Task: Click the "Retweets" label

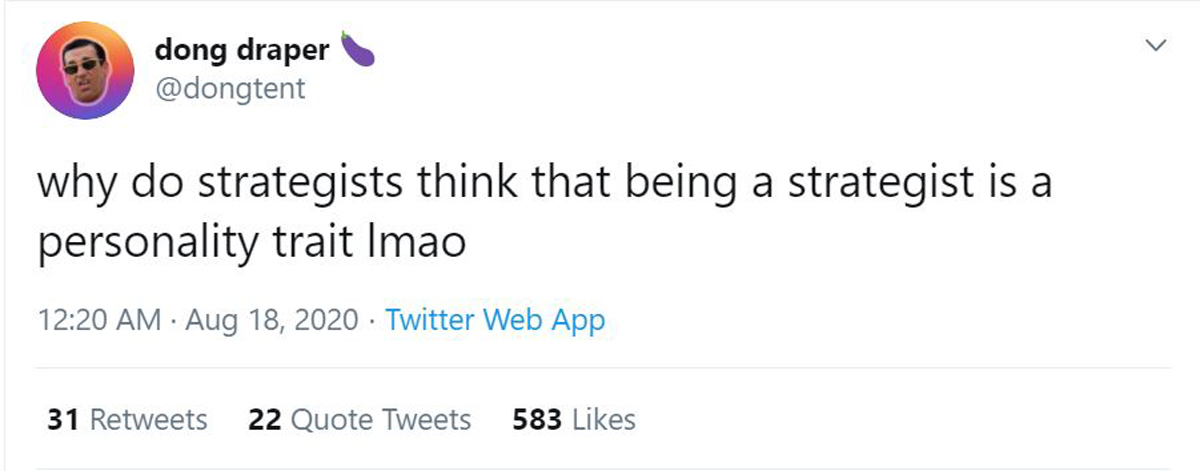Action: (149, 419)
